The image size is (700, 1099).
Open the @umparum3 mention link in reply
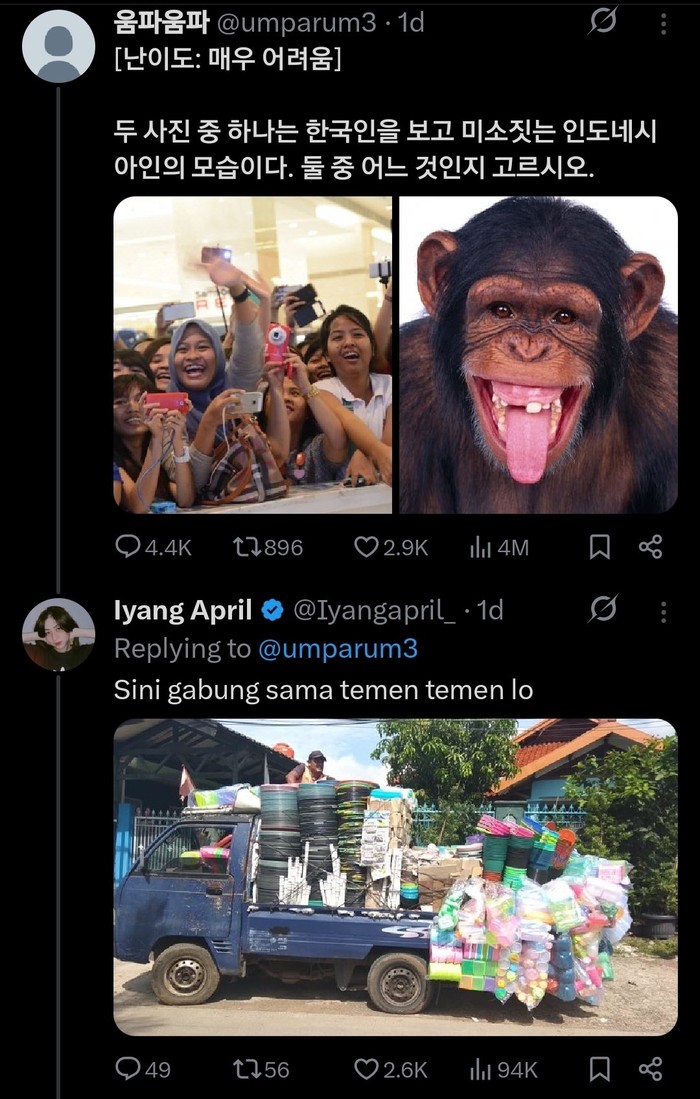point(337,649)
